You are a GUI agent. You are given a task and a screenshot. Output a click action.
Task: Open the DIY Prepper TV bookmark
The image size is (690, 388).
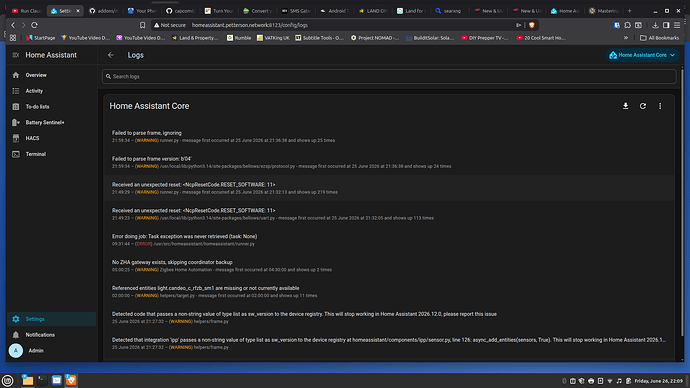484,38
